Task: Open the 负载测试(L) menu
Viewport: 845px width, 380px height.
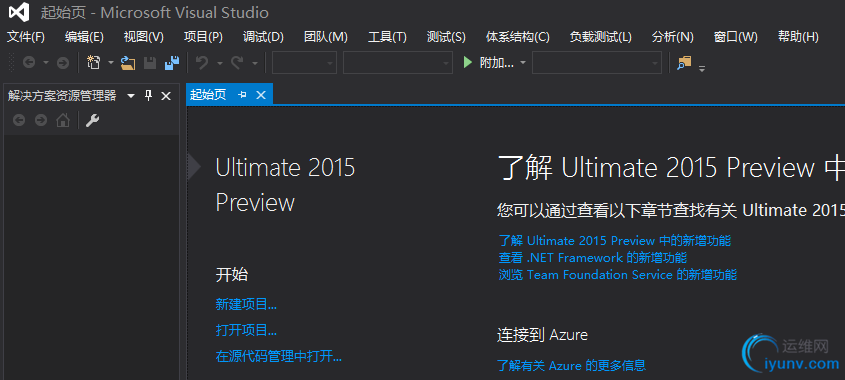Action: [600, 37]
